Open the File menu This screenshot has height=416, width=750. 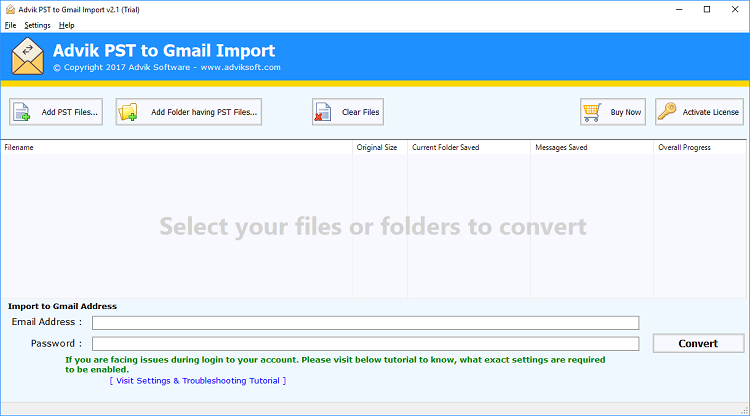tap(11, 25)
